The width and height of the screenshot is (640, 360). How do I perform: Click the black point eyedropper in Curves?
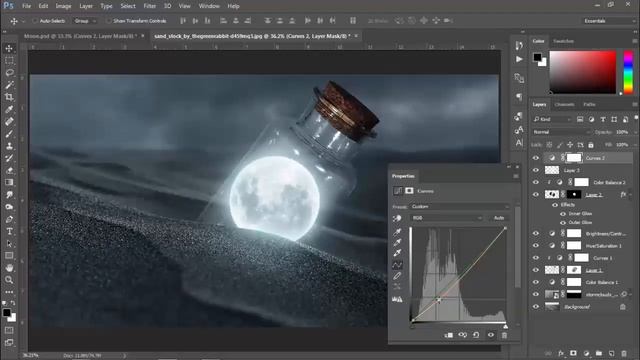point(397,232)
